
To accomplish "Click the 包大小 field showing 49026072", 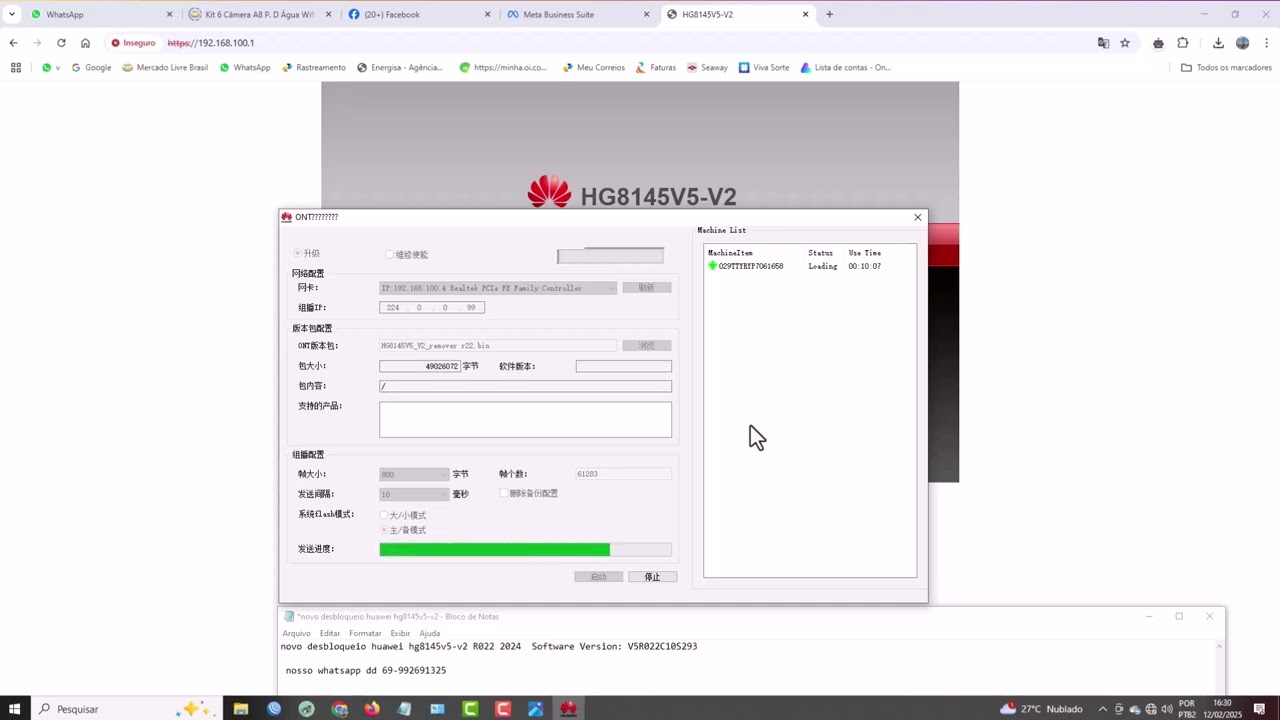I will coord(420,366).
